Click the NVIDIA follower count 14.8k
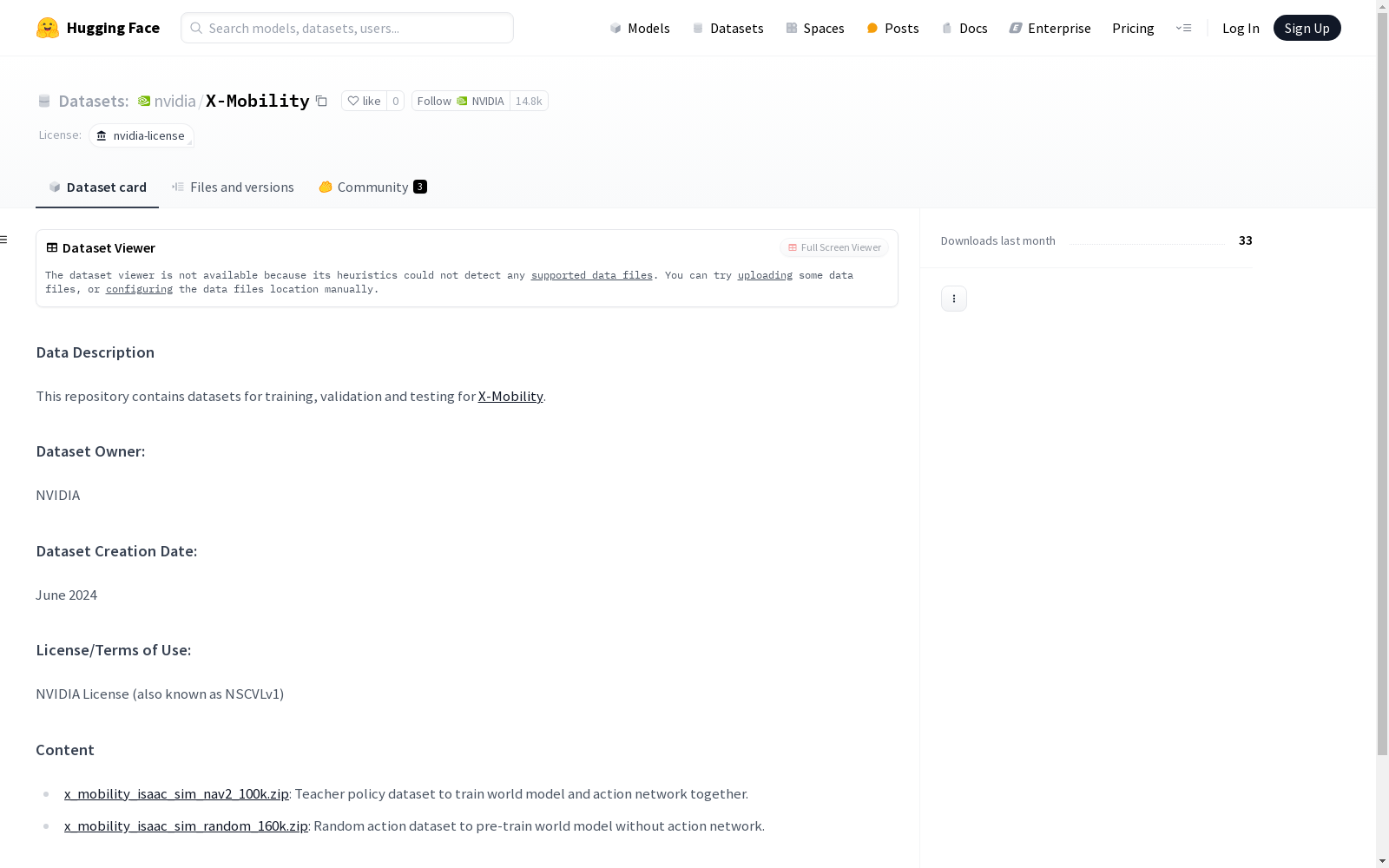This screenshot has height=868, width=1389. (x=529, y=102)
